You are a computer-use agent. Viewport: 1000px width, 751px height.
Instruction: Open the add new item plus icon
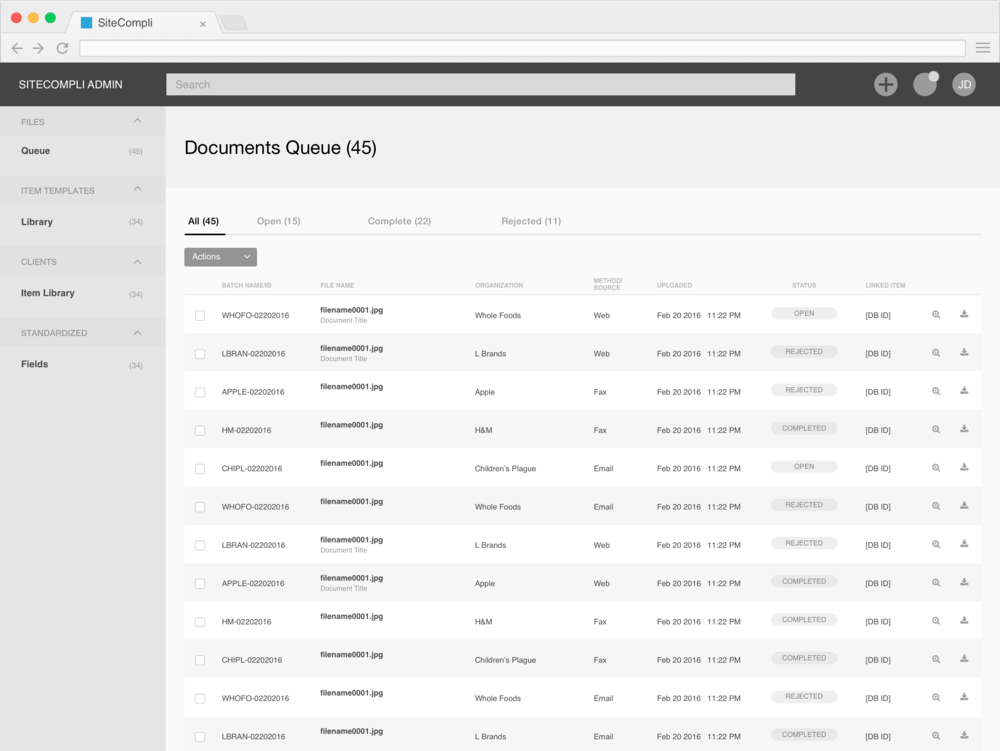click(x=885, y=84)
